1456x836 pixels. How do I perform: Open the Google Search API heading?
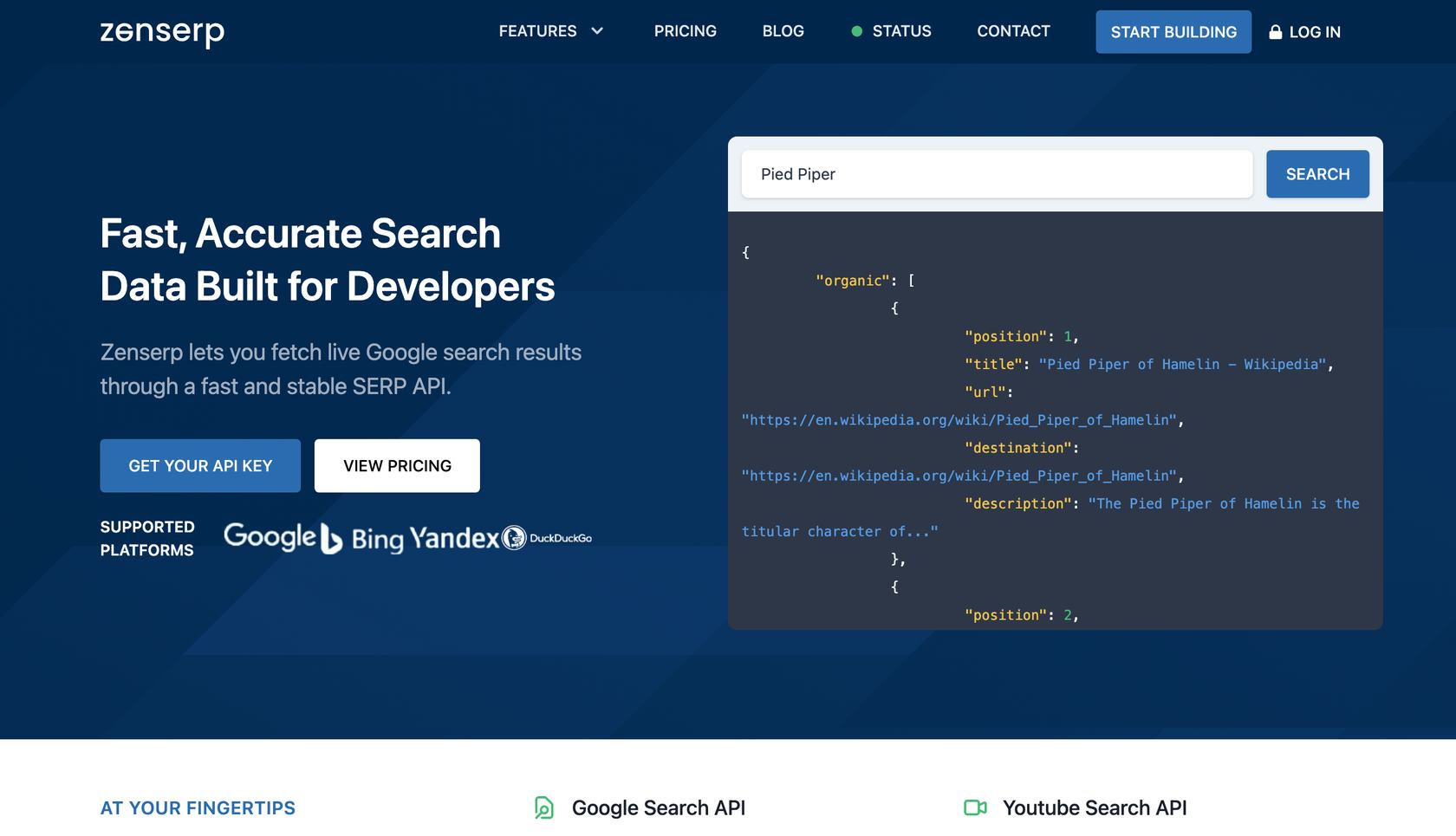pyautogui.click(x=659, y=808)
